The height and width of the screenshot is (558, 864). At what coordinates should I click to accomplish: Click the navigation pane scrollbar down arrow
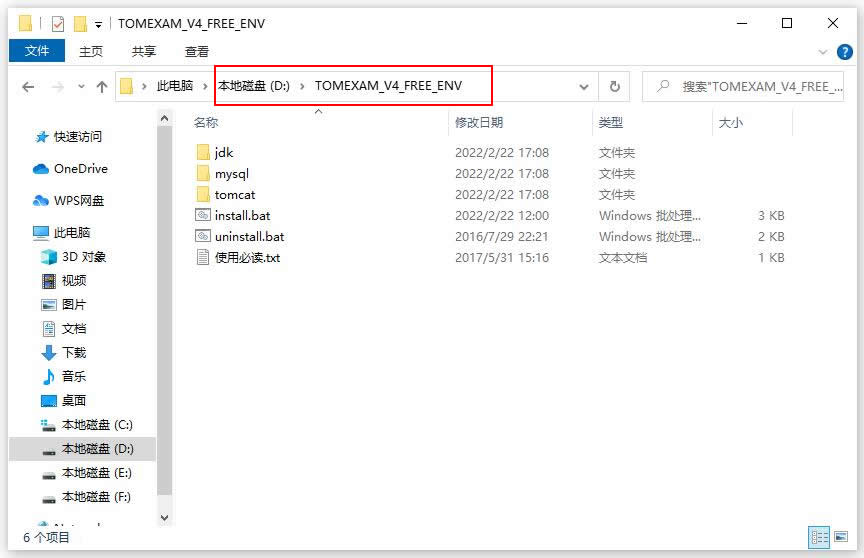click(x=164, y=518)
